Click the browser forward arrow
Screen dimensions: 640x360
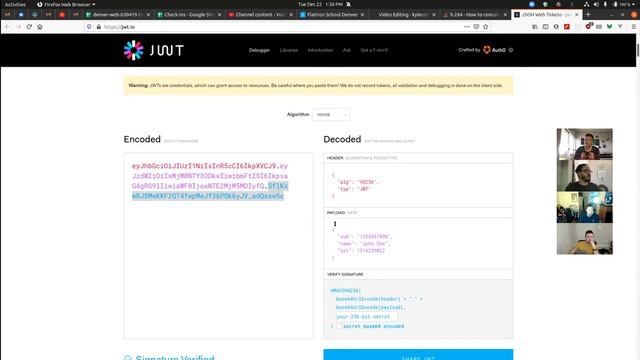18,27
